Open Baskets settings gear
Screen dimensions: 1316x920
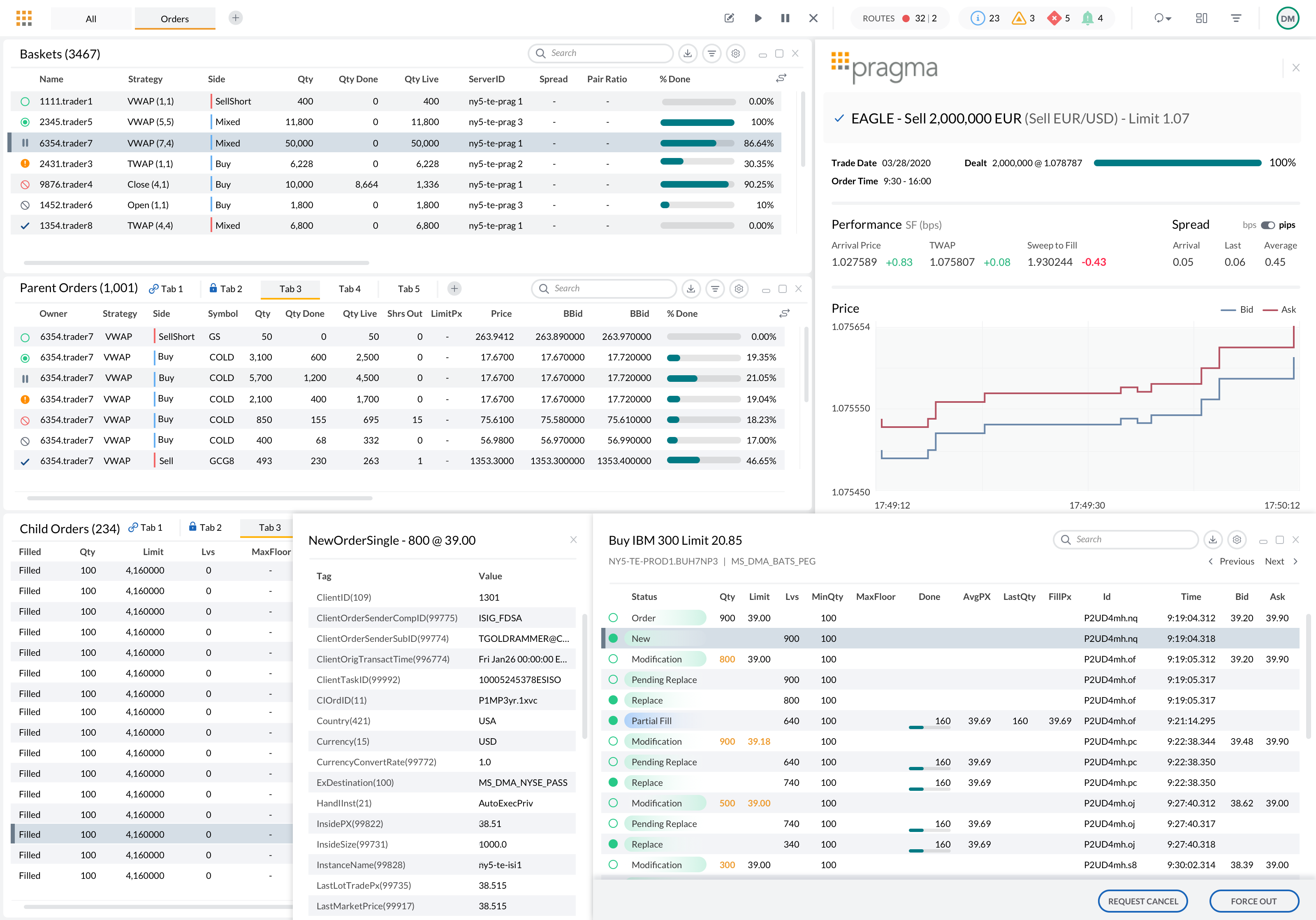[735, 53]
